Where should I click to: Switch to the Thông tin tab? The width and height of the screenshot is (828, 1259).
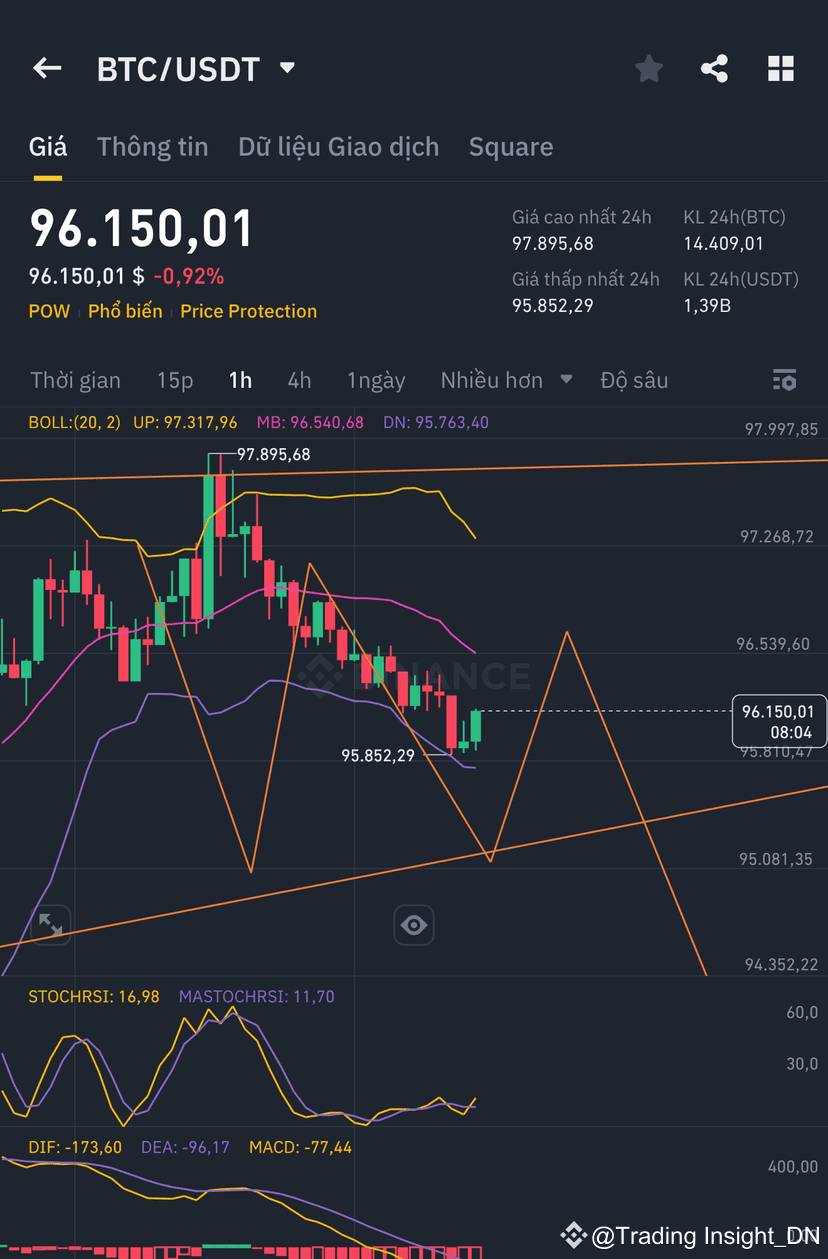point(152,146)
